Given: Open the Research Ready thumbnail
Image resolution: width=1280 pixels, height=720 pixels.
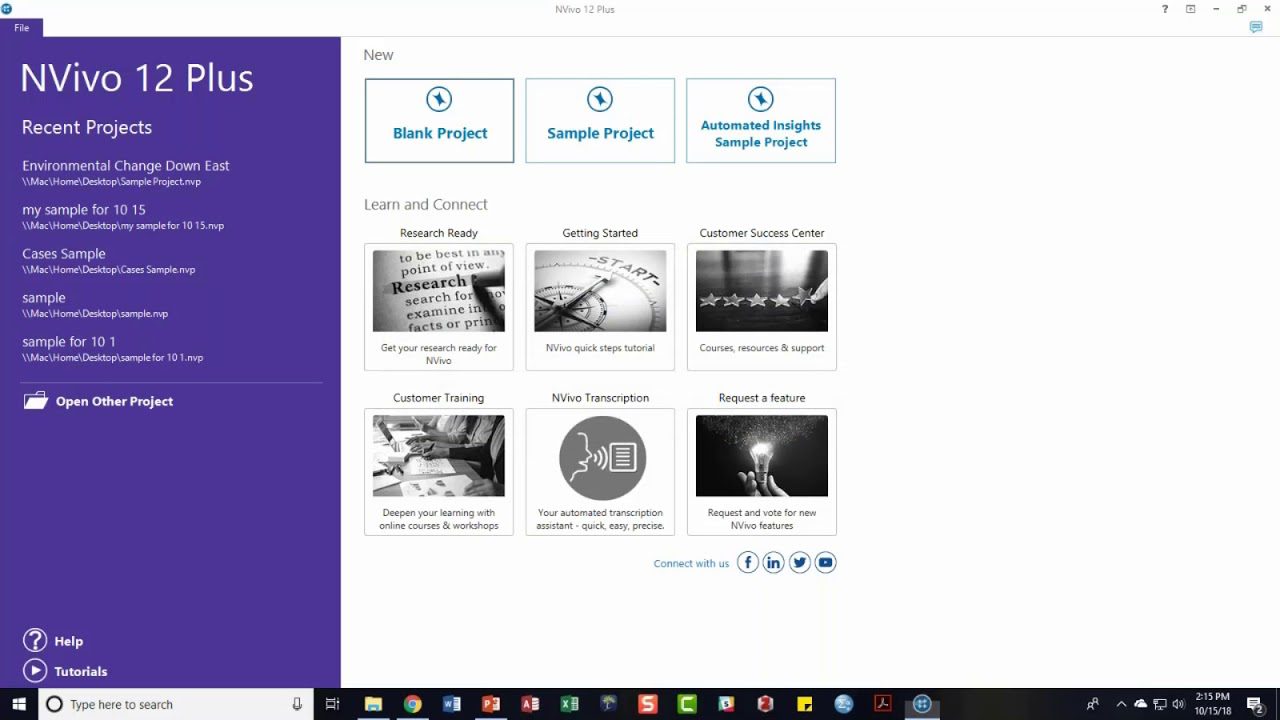Looking at the screenshot, I should (439, 291).
